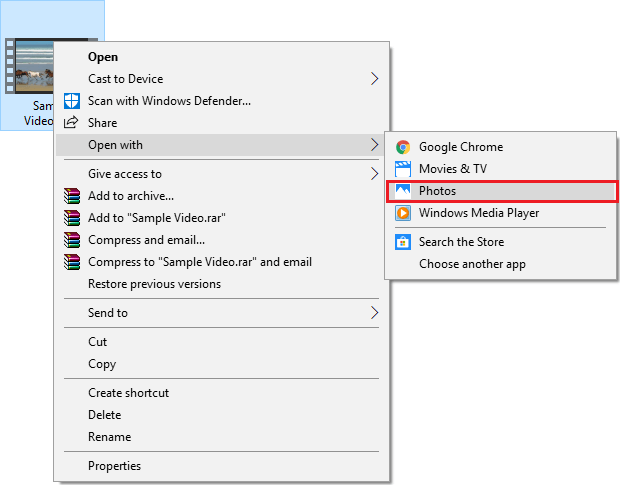Image resolution: width=620 pixels, height=485 pixels.
Task: Click the Windows Media Player icon
Action: tap(403, 213)
